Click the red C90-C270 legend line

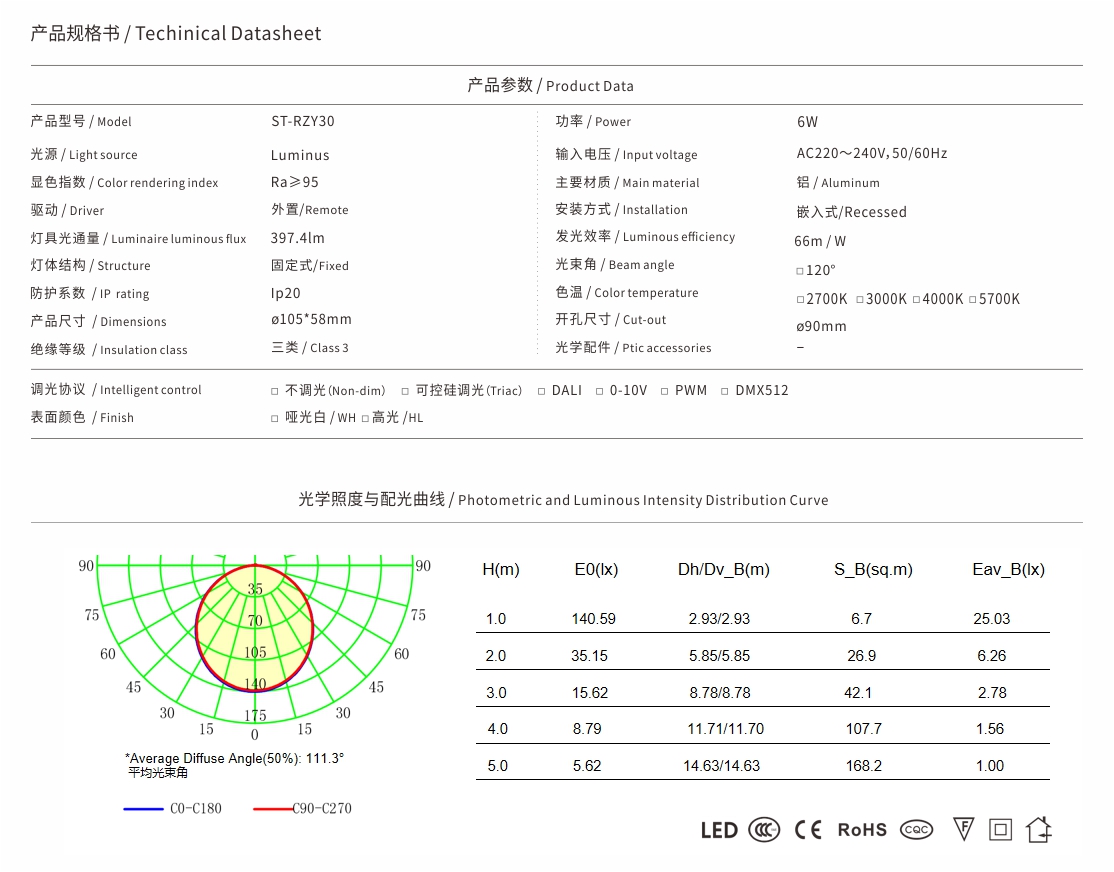[x=272, y=809]
